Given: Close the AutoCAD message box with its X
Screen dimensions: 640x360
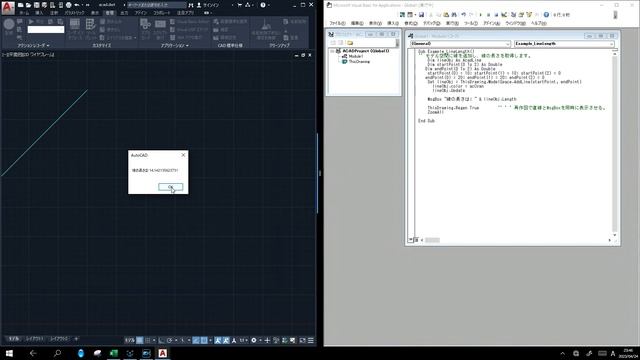Looking at the screenshot, I should 183,155.
